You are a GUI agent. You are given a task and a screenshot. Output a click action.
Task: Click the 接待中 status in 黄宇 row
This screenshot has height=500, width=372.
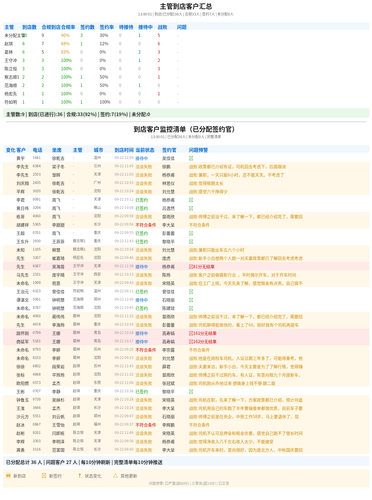point(142,158)
